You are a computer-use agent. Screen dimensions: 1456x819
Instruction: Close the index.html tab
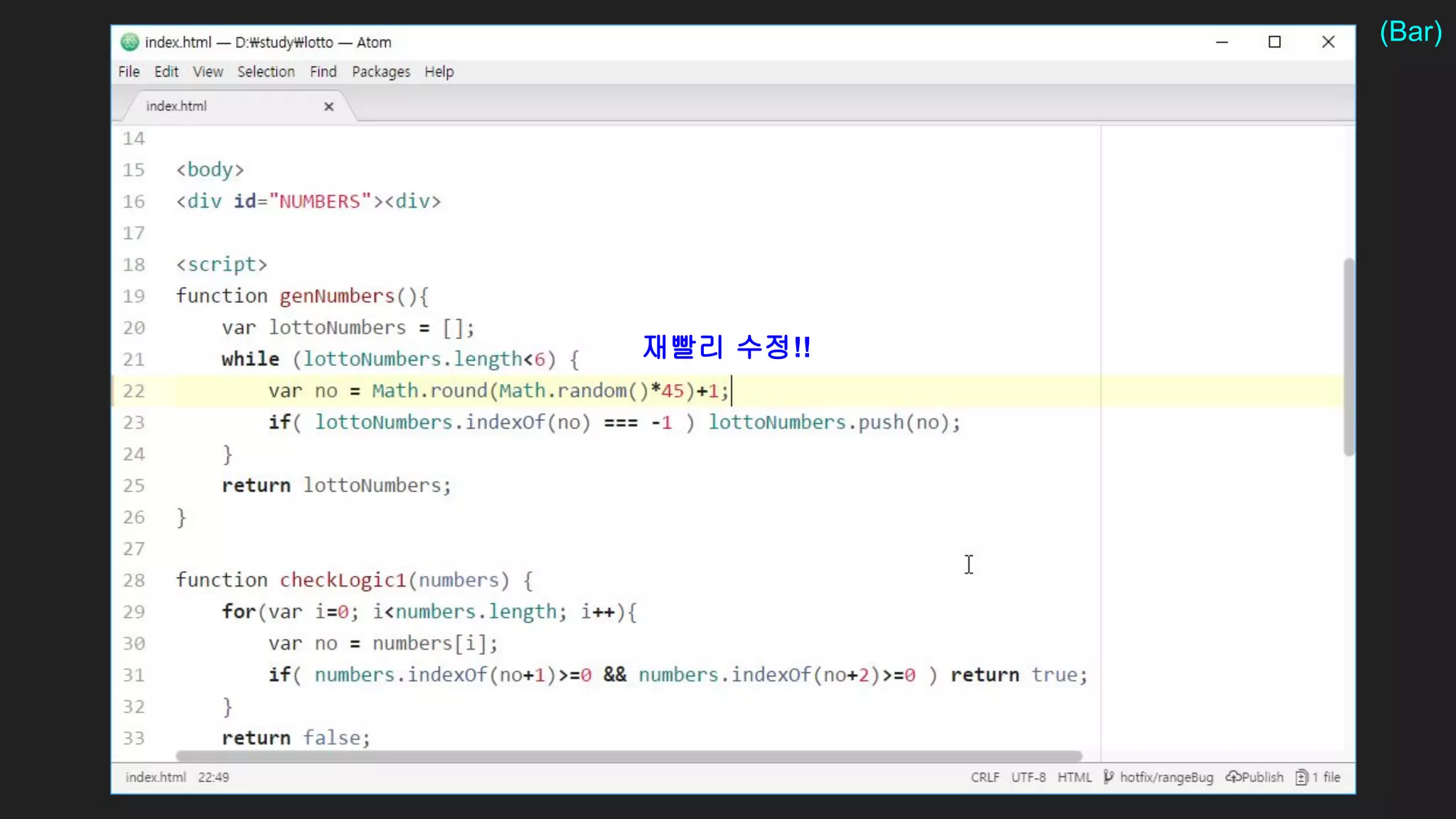(328, 107)
